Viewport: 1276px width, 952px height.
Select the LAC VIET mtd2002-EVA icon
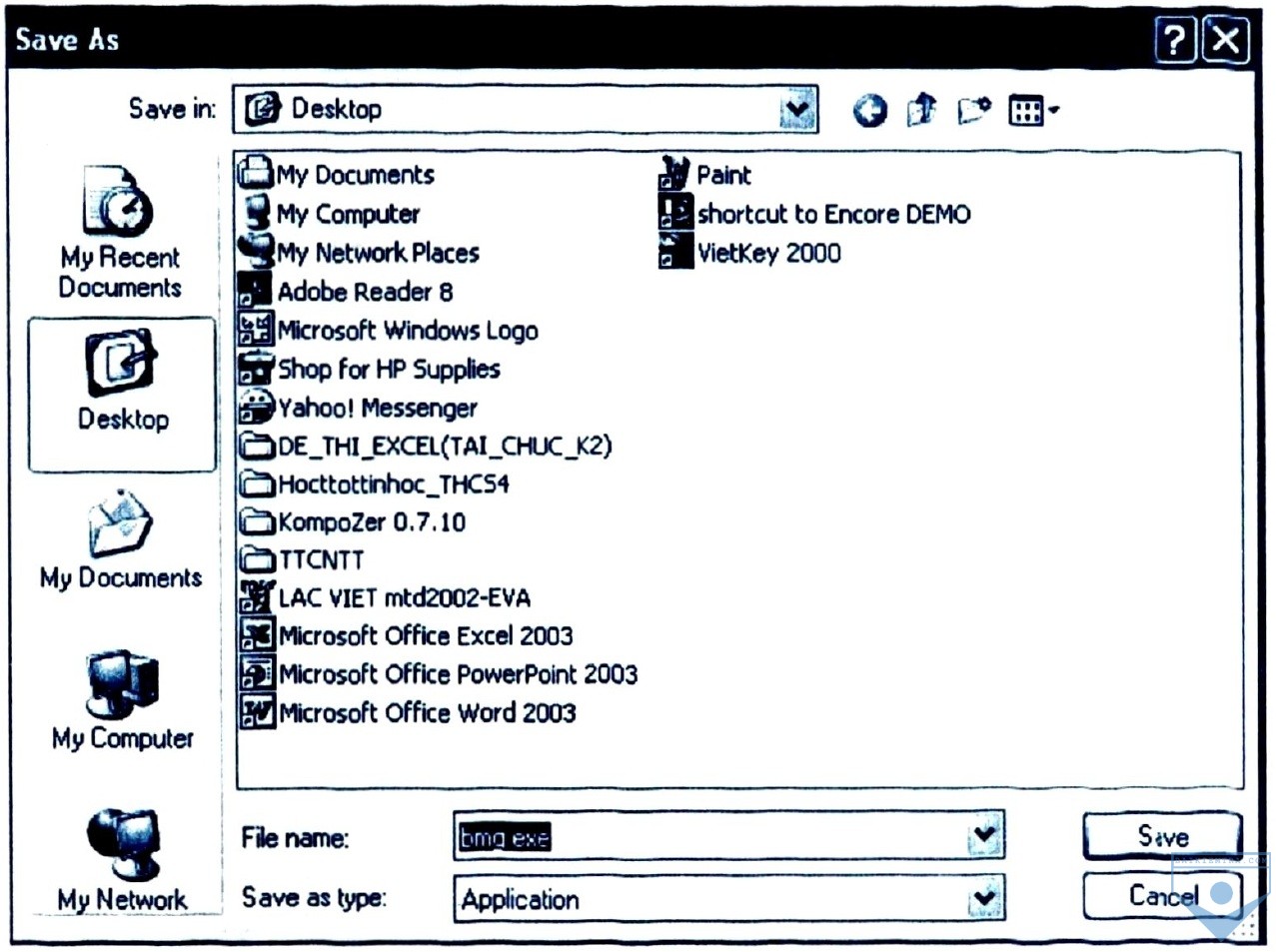click(x=257, y=597)
